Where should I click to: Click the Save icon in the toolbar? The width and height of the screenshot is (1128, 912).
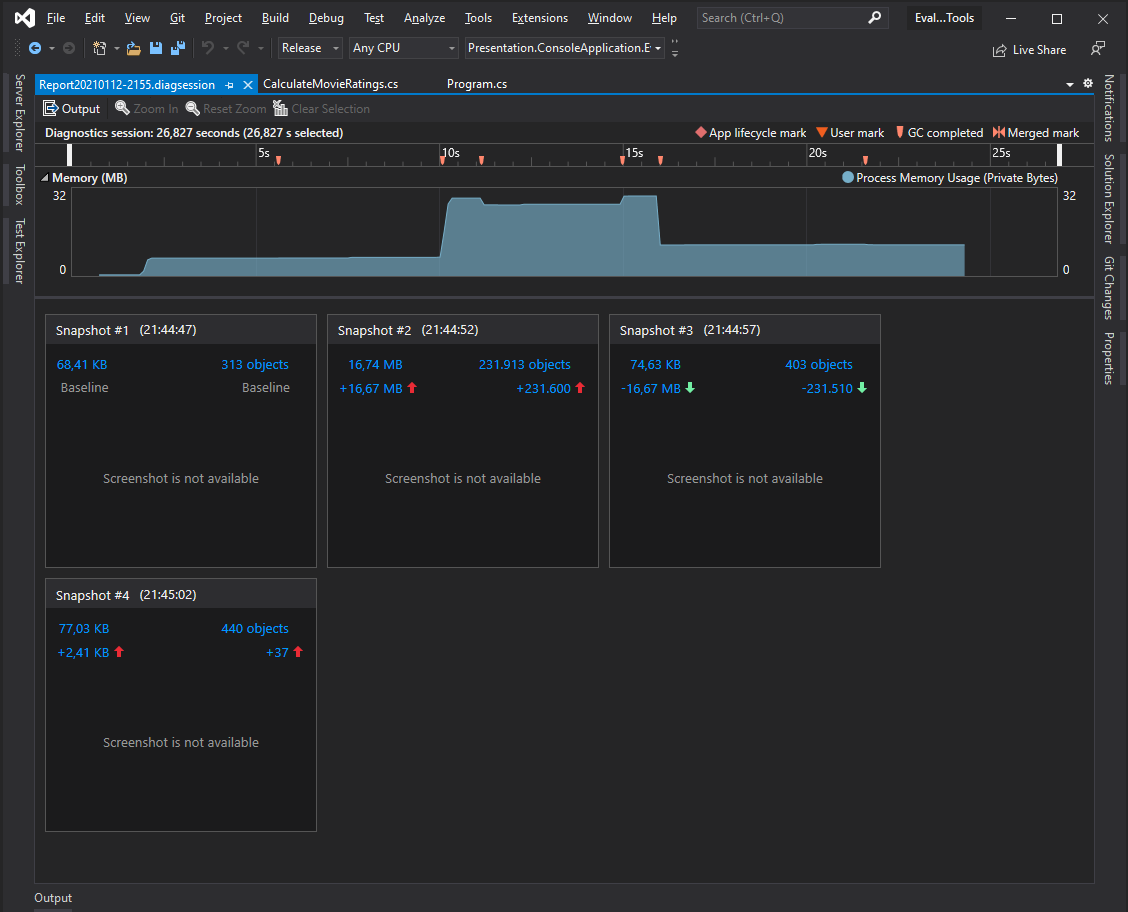pos(156,47)
